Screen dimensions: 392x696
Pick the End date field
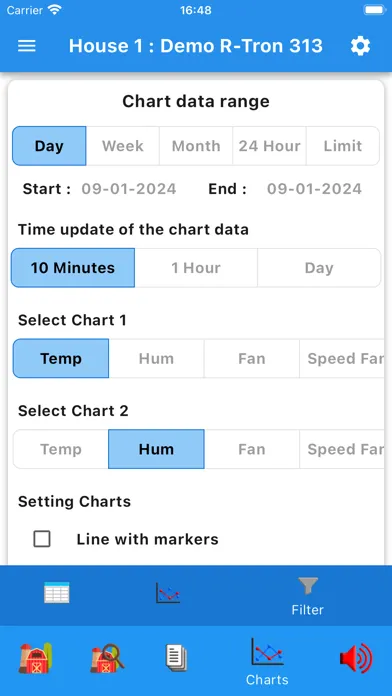314,189
